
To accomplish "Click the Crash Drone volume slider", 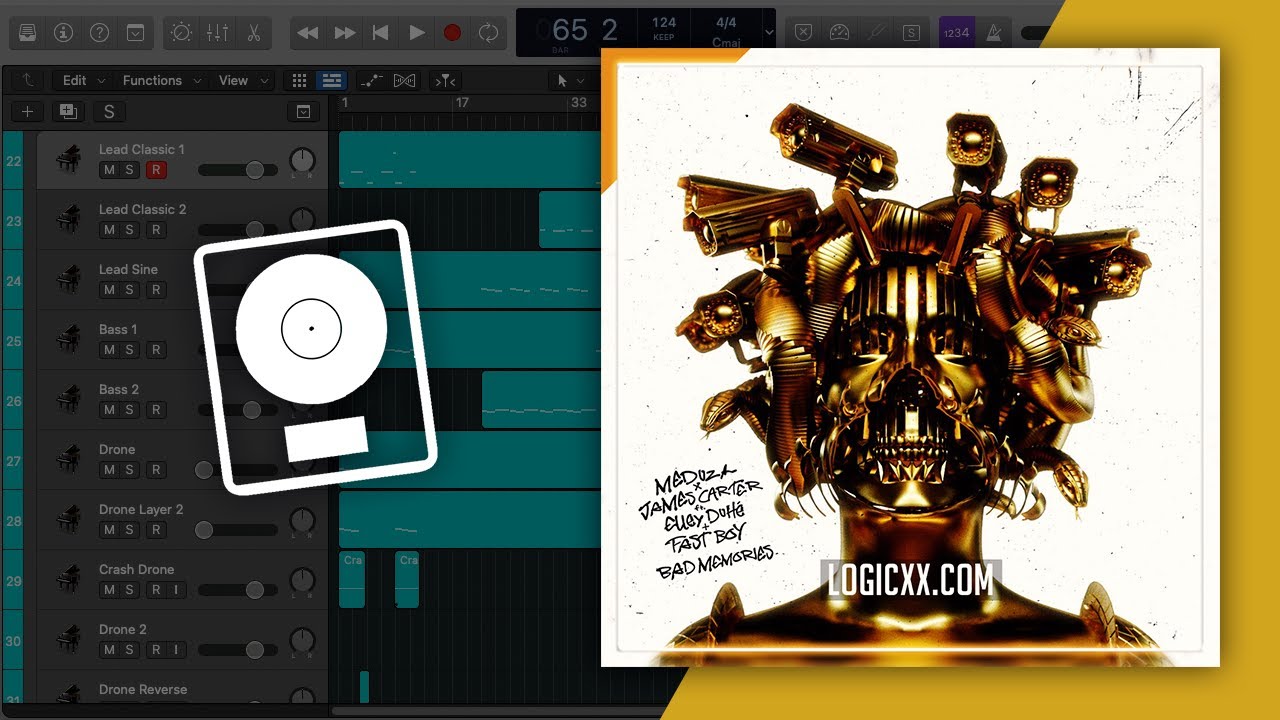I will pyautogui.click(x=238, y=590).
